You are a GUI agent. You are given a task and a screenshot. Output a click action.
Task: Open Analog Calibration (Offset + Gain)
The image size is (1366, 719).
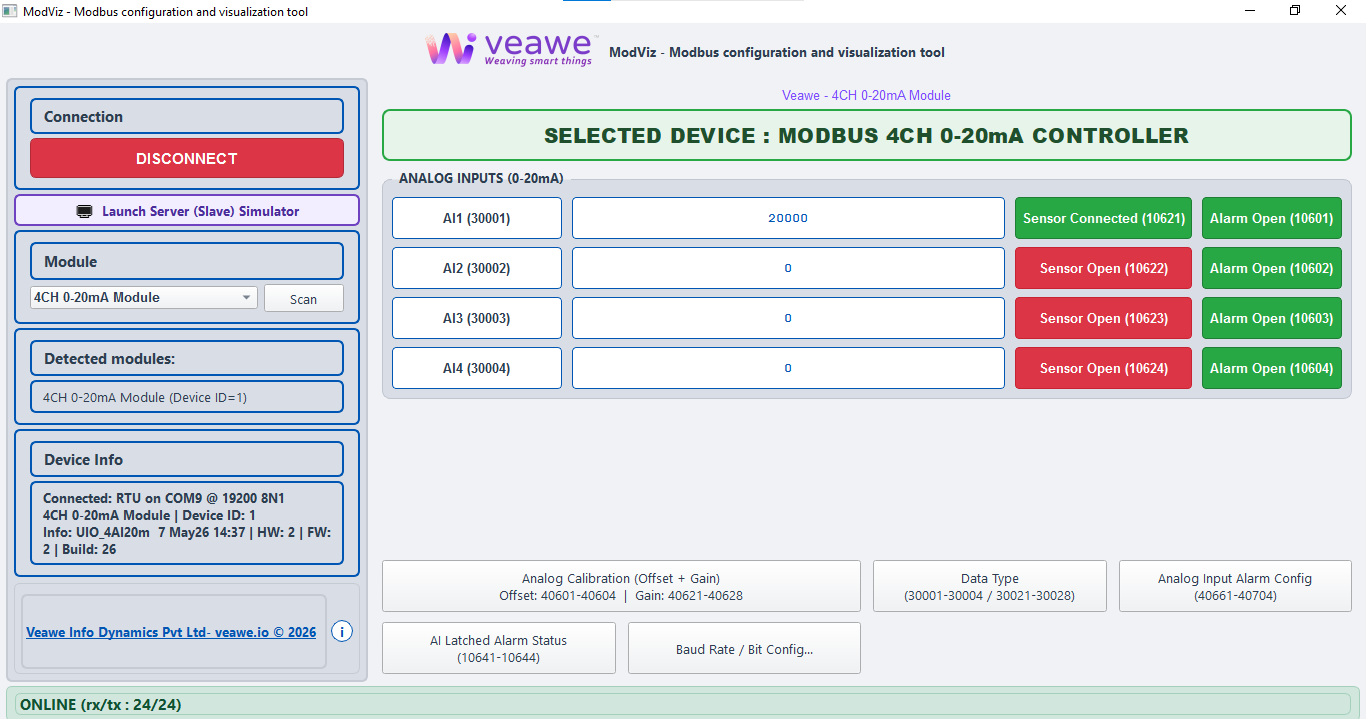coord(621,586)
